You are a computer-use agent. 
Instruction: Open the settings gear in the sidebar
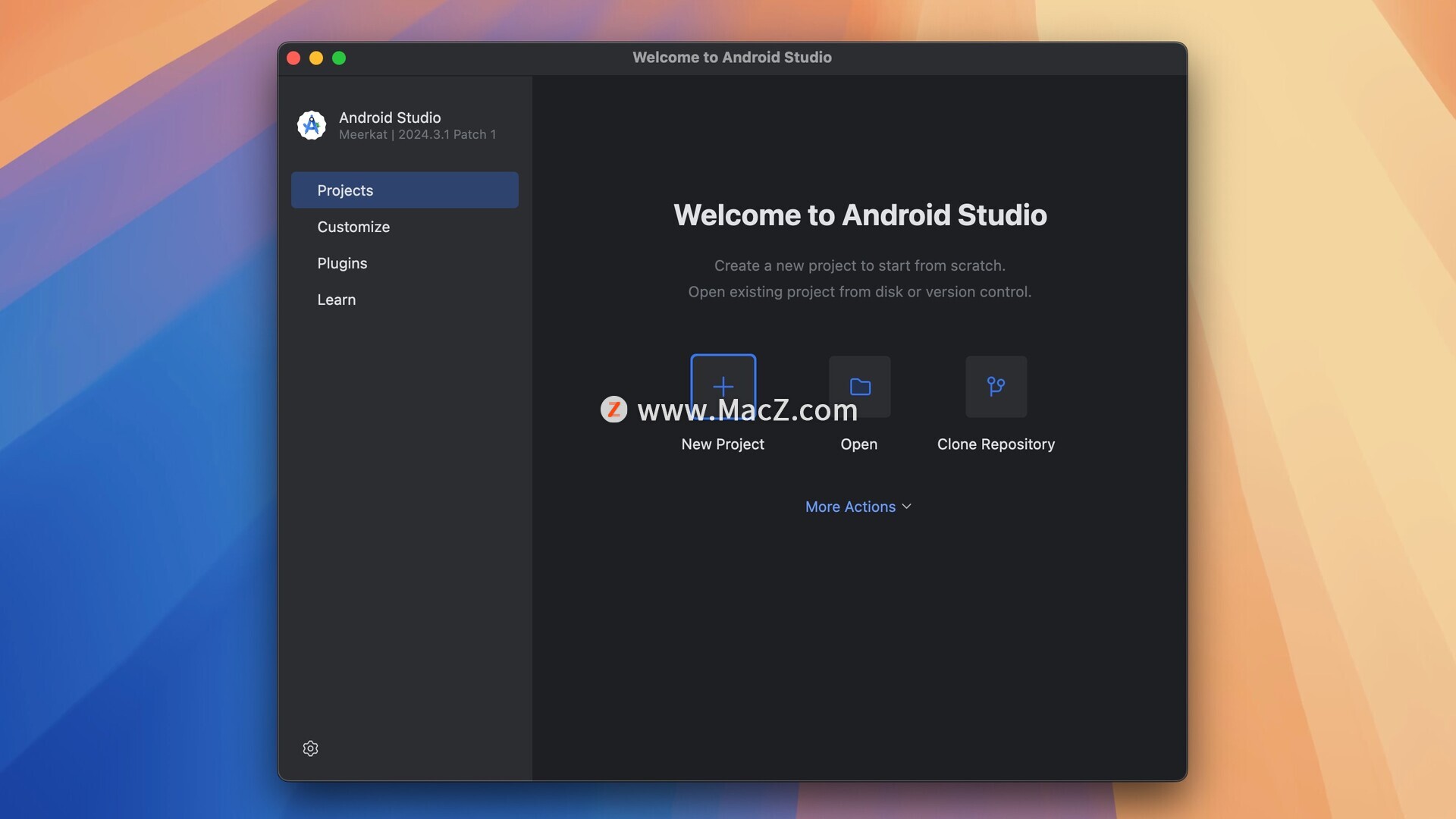tap(310, 748)
